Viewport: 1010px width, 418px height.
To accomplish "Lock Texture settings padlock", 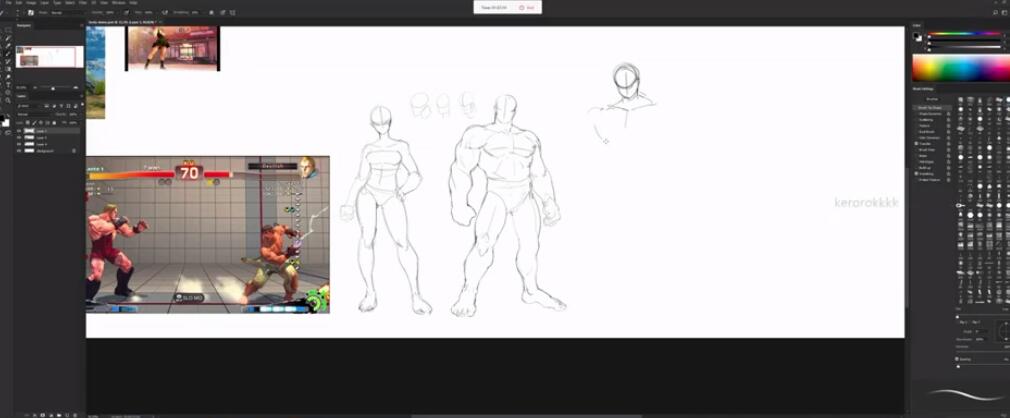I will (x=948, y=126).
